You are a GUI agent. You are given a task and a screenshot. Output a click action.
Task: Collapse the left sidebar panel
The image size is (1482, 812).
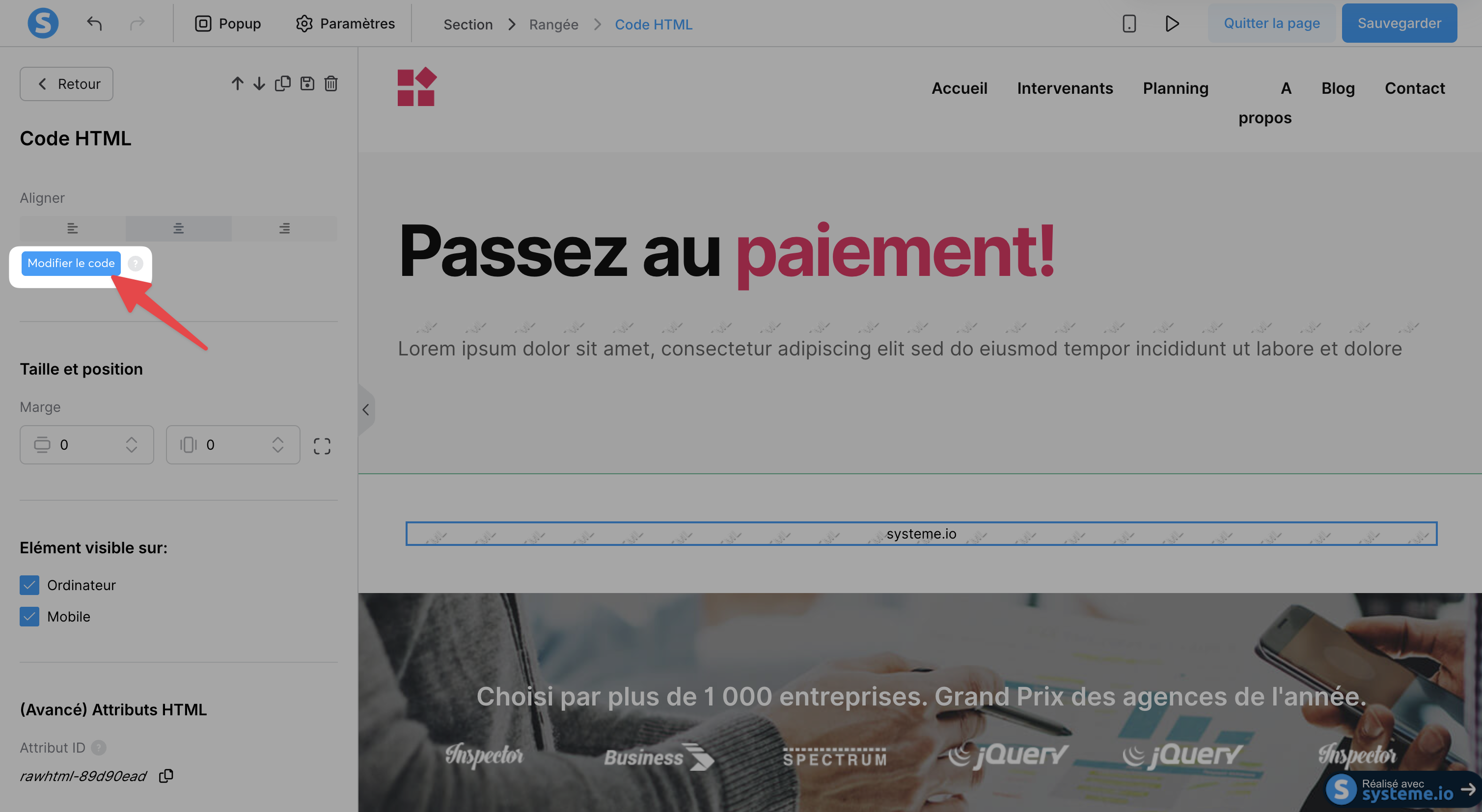click(366, 409)
